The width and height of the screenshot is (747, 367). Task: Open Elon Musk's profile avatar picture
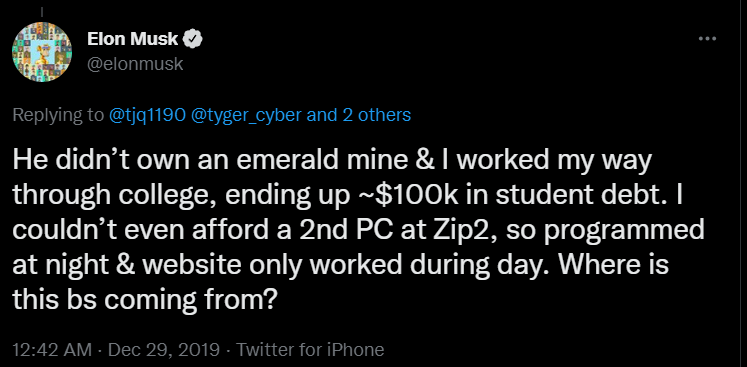[x=41, y=52]
